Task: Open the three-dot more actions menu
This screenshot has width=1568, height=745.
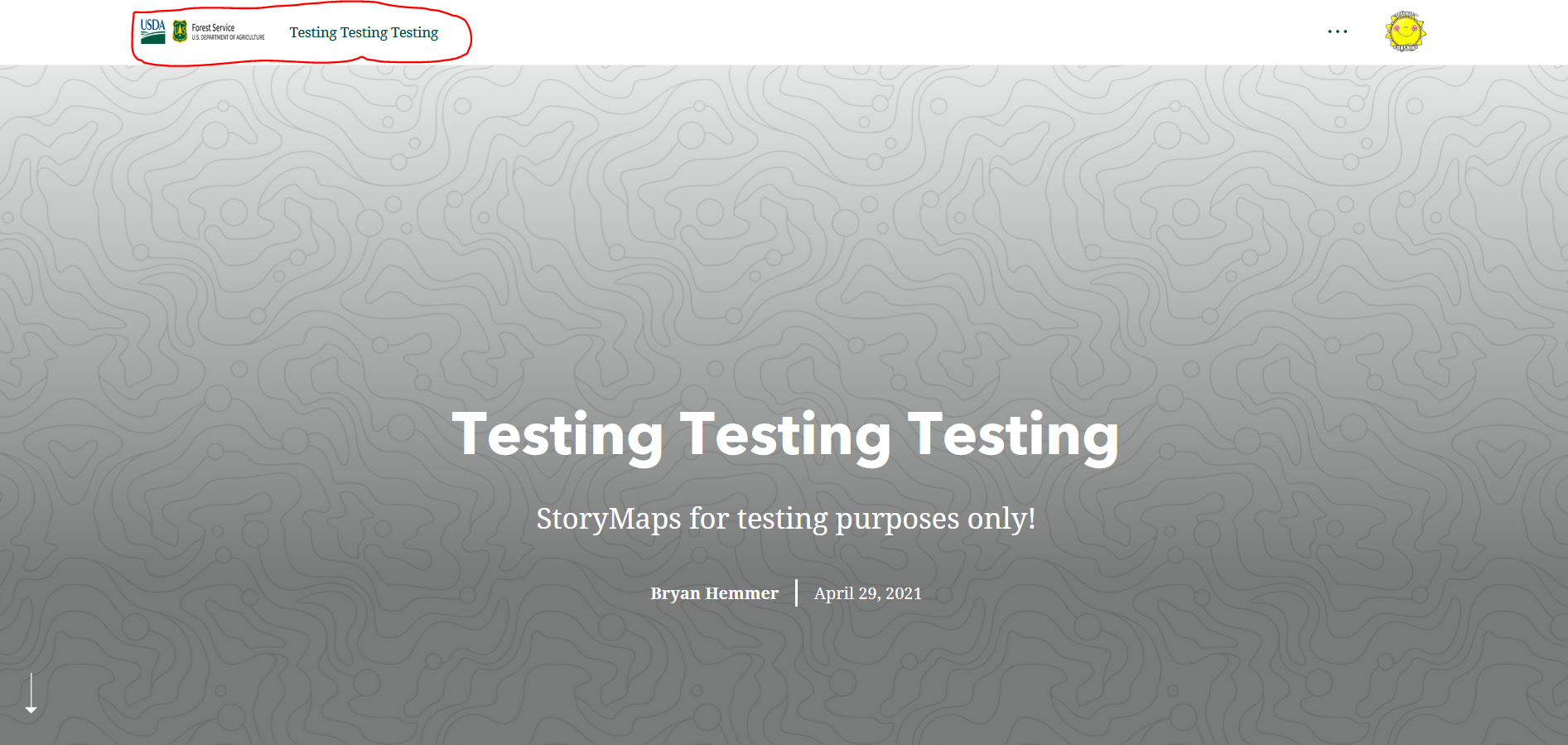Action: click(1337, 31)
